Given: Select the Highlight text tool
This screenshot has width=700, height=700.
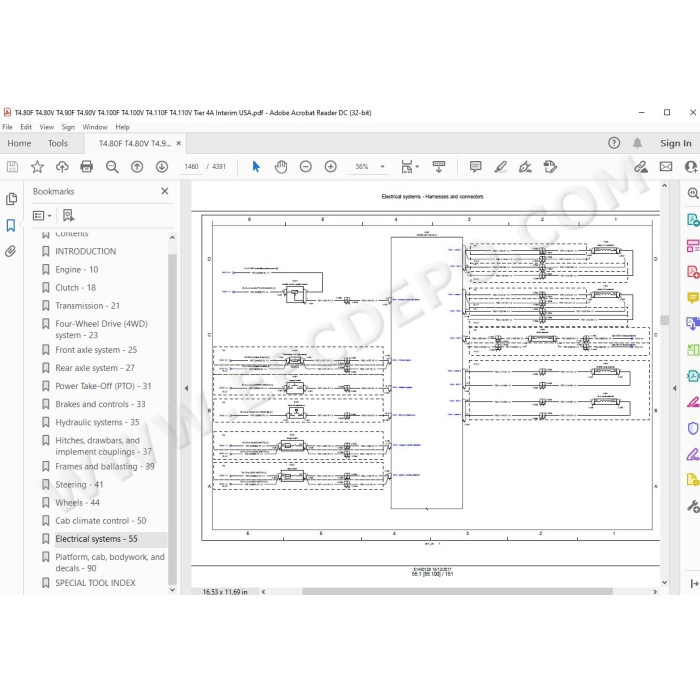Looking at the screenshot, I should tap(500, 167).
